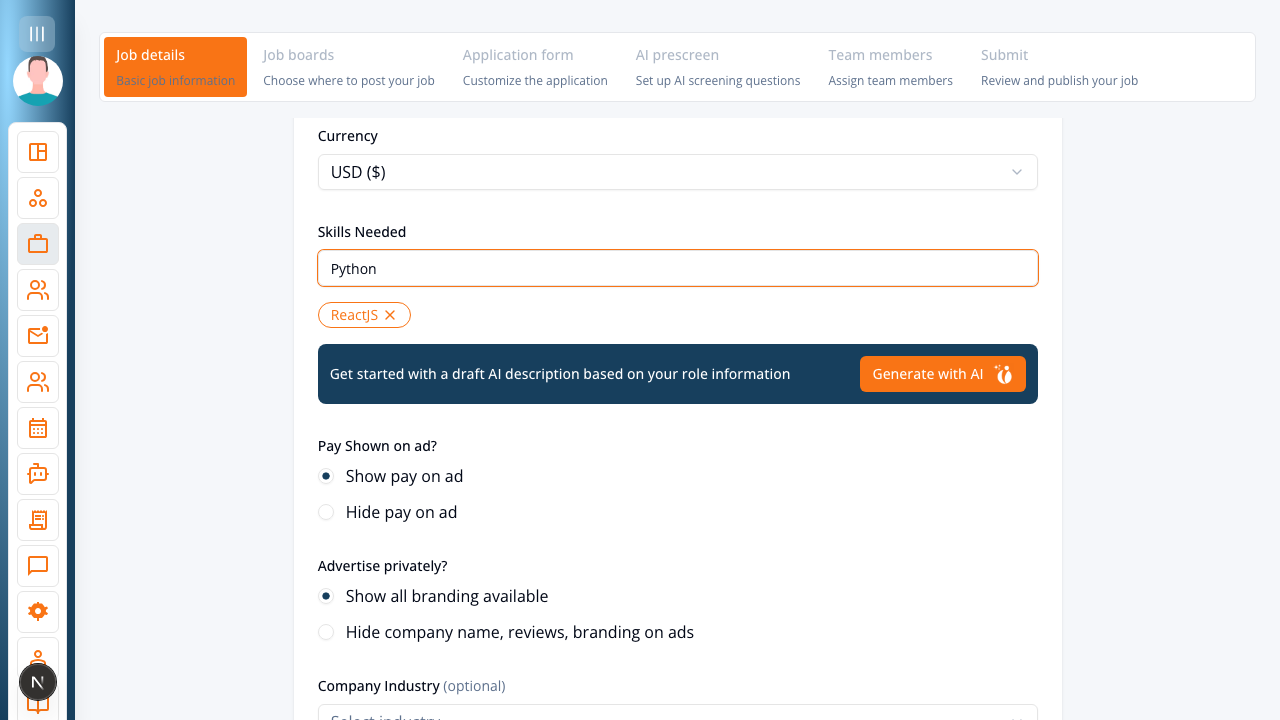Click the three-circles organization icon in sidebar

pos(38,198)
